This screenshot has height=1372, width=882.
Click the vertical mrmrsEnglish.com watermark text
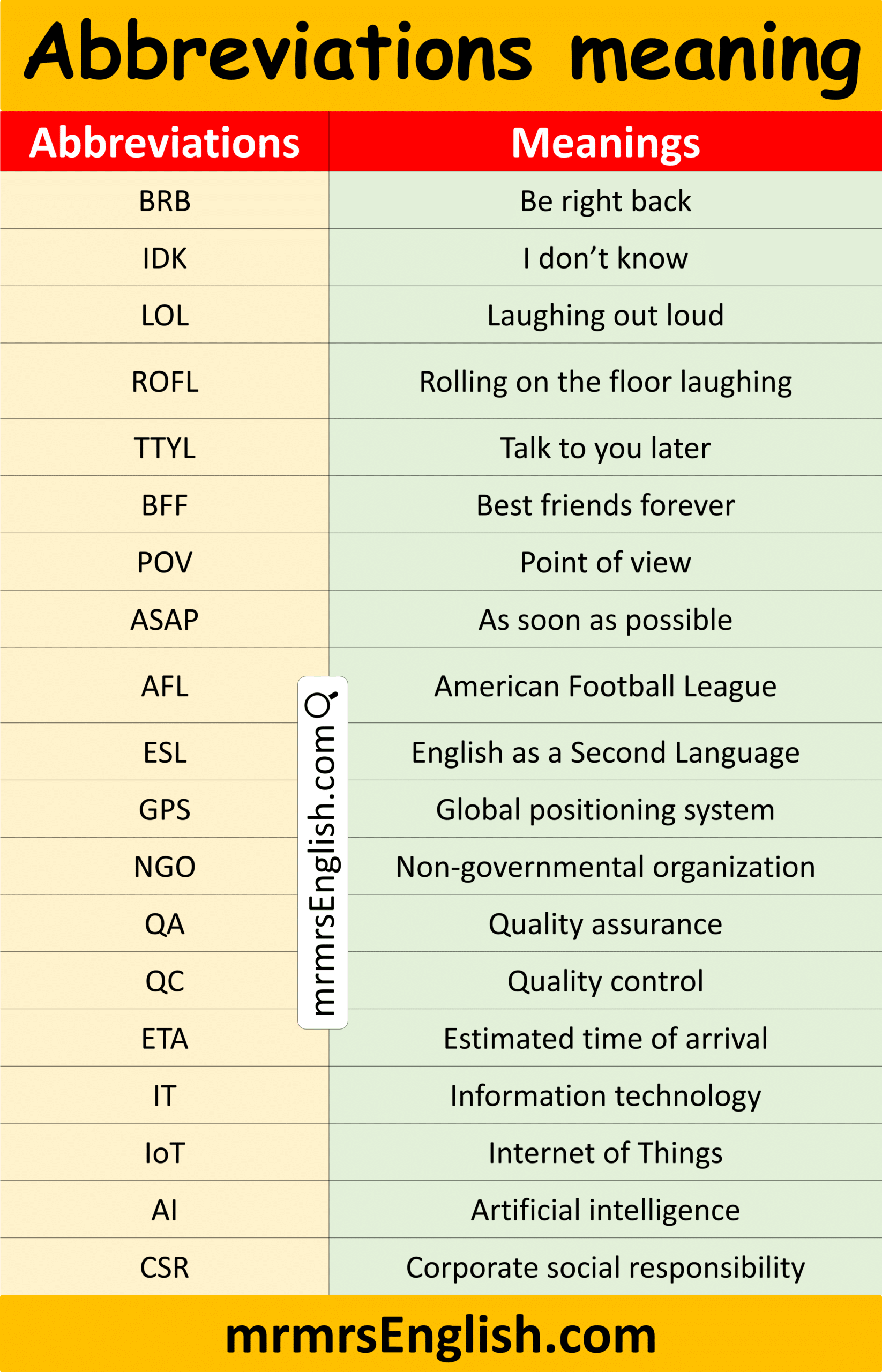pyautogui.click(x=323, y=870)
